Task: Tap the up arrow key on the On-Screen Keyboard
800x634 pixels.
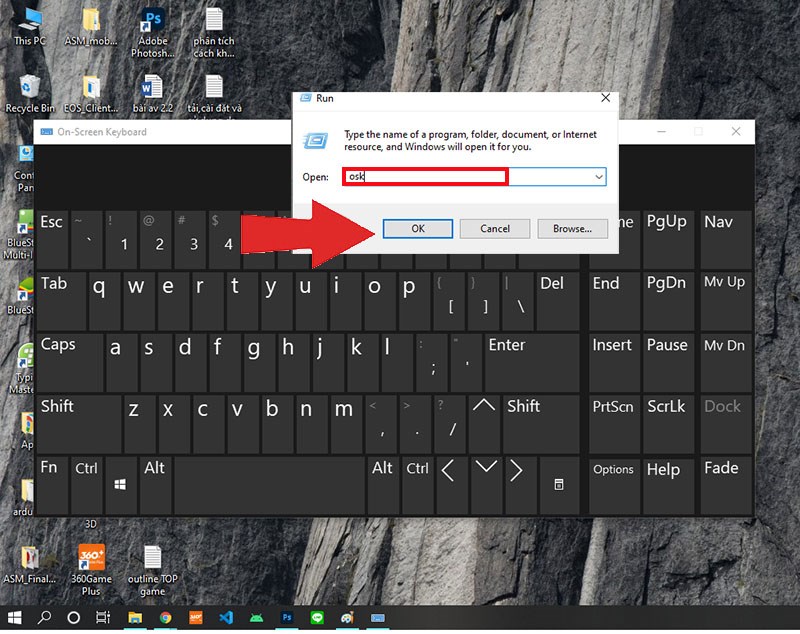Action: click(484, 423)
